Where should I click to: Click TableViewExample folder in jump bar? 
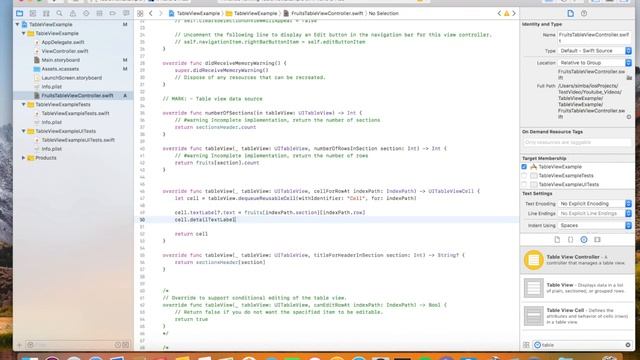[251, 13]
